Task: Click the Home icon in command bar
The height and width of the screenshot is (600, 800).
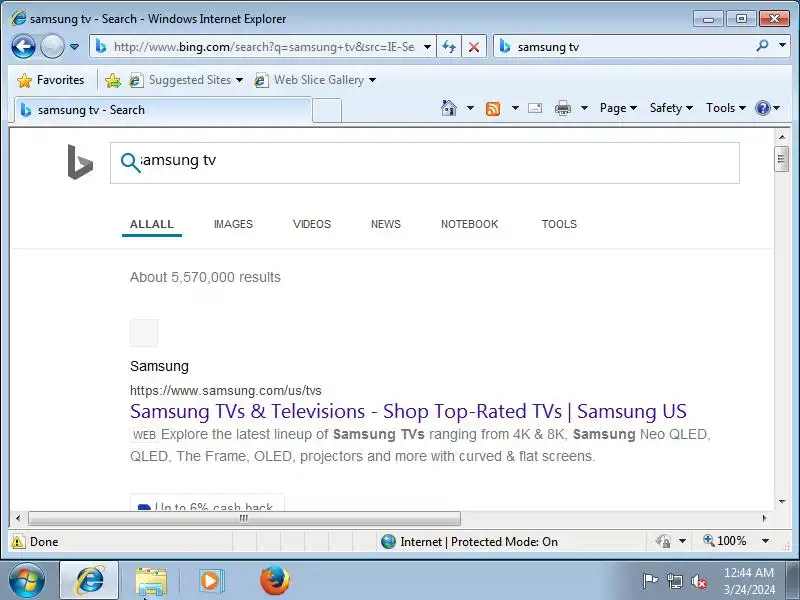Action: 449,108
